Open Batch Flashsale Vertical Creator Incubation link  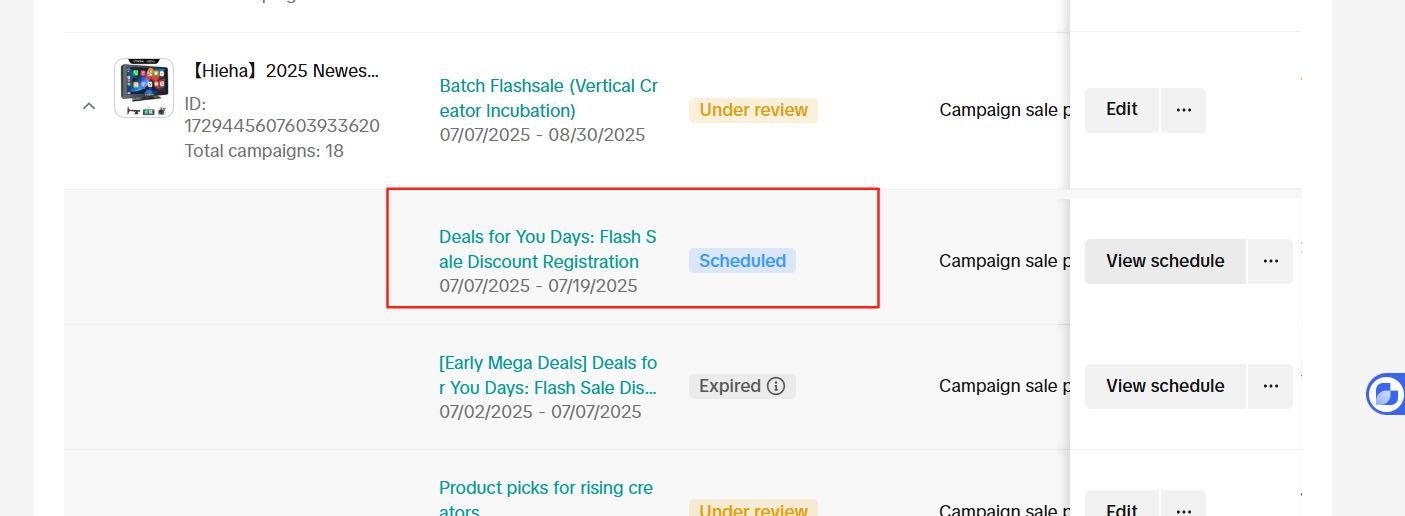point(548,98)
